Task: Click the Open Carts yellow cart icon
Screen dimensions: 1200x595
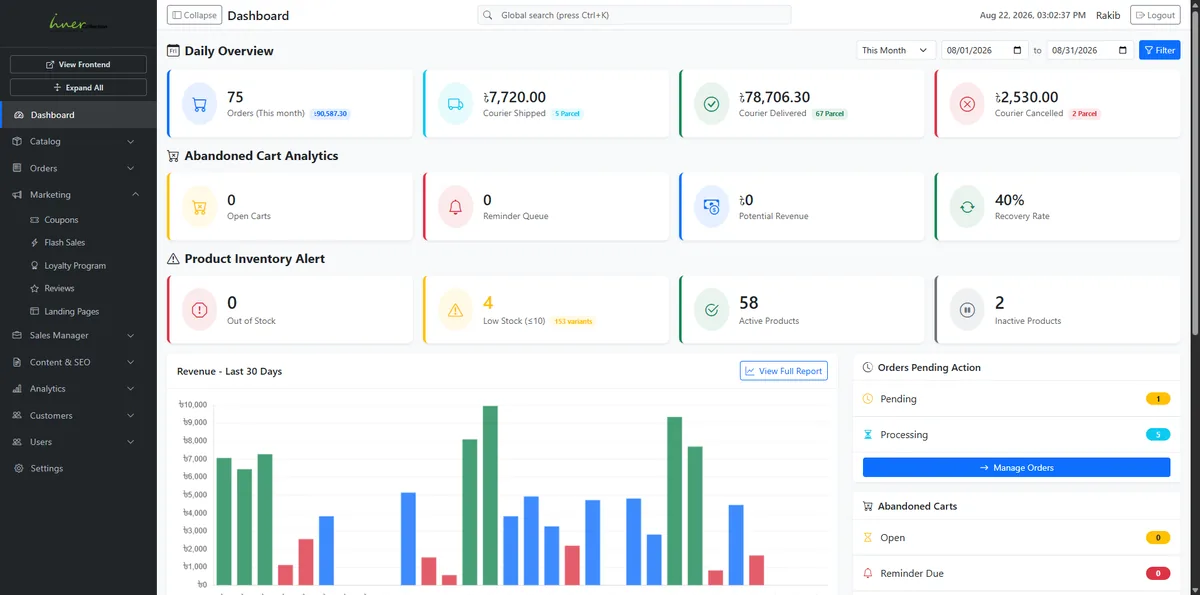Action: tap(200, 207)
